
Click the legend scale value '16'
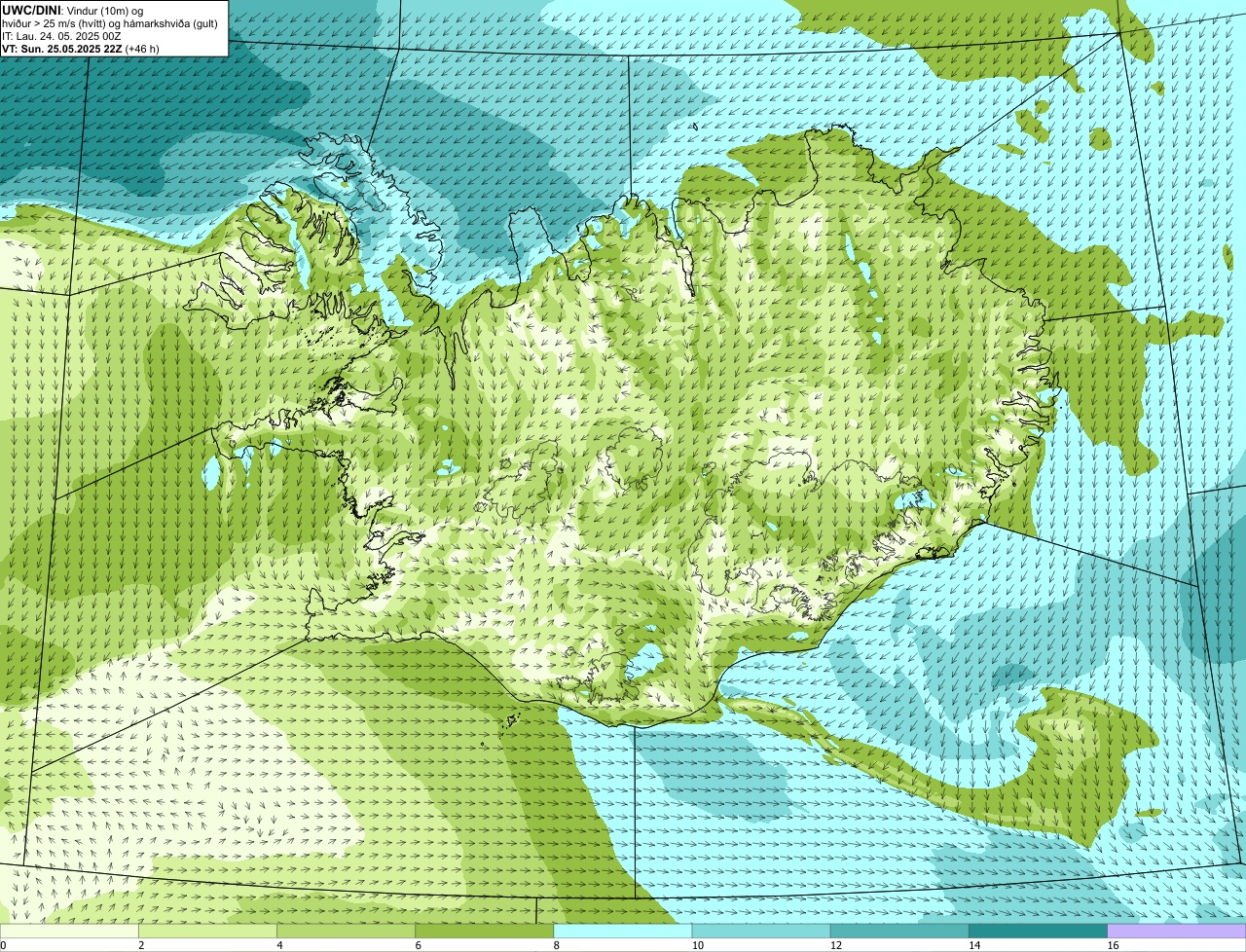click(x=1112, y=945)
